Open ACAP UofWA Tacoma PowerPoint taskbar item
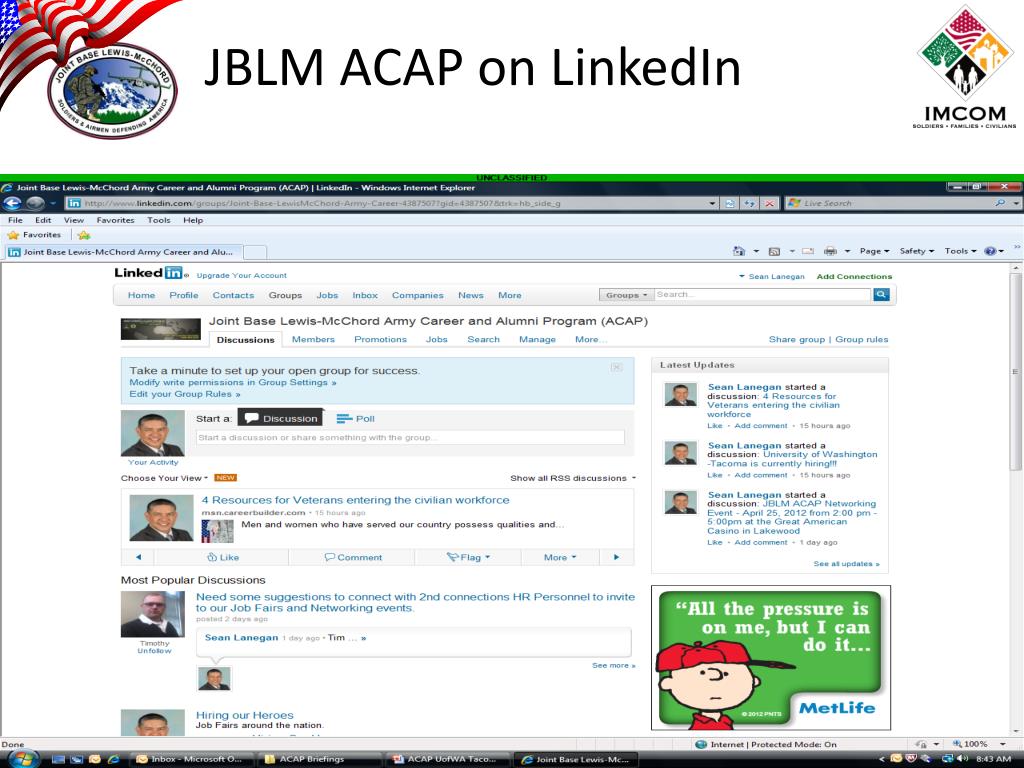Viewport: 1024px width, 768px height. 447,759
